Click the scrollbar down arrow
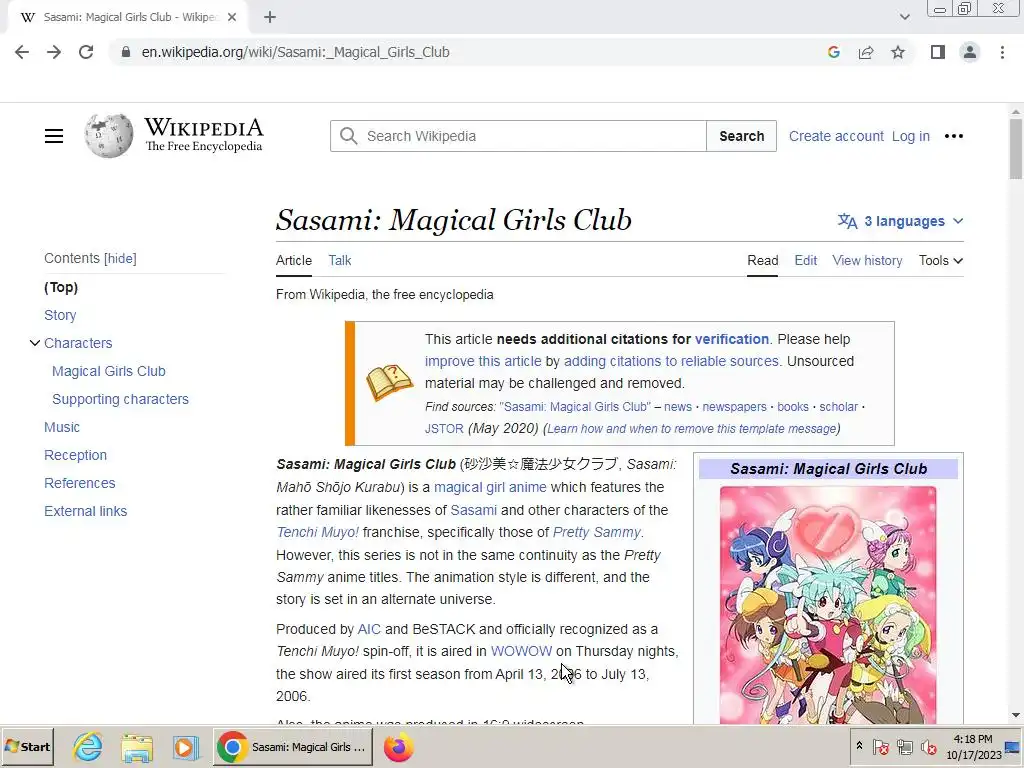1024x768 pixels. coord(1016,716)
